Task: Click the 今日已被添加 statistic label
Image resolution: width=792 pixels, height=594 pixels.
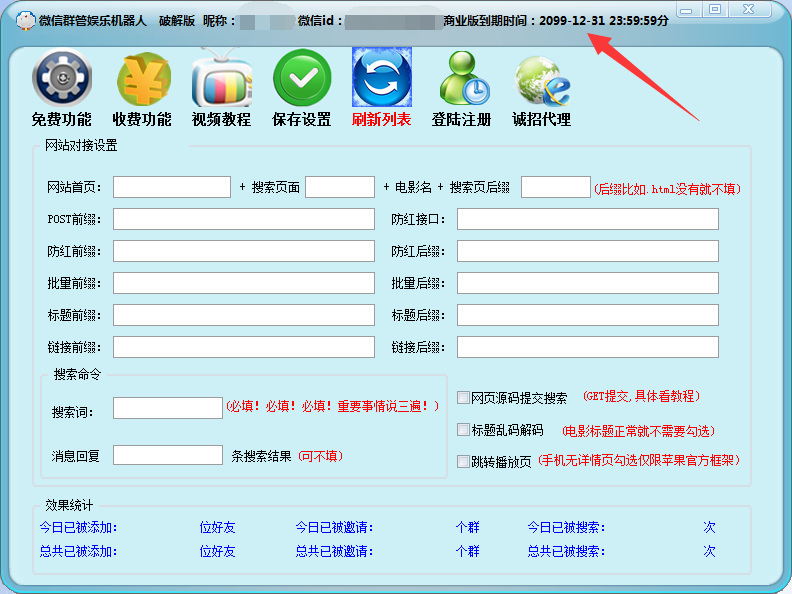Action: pos(78,527)
